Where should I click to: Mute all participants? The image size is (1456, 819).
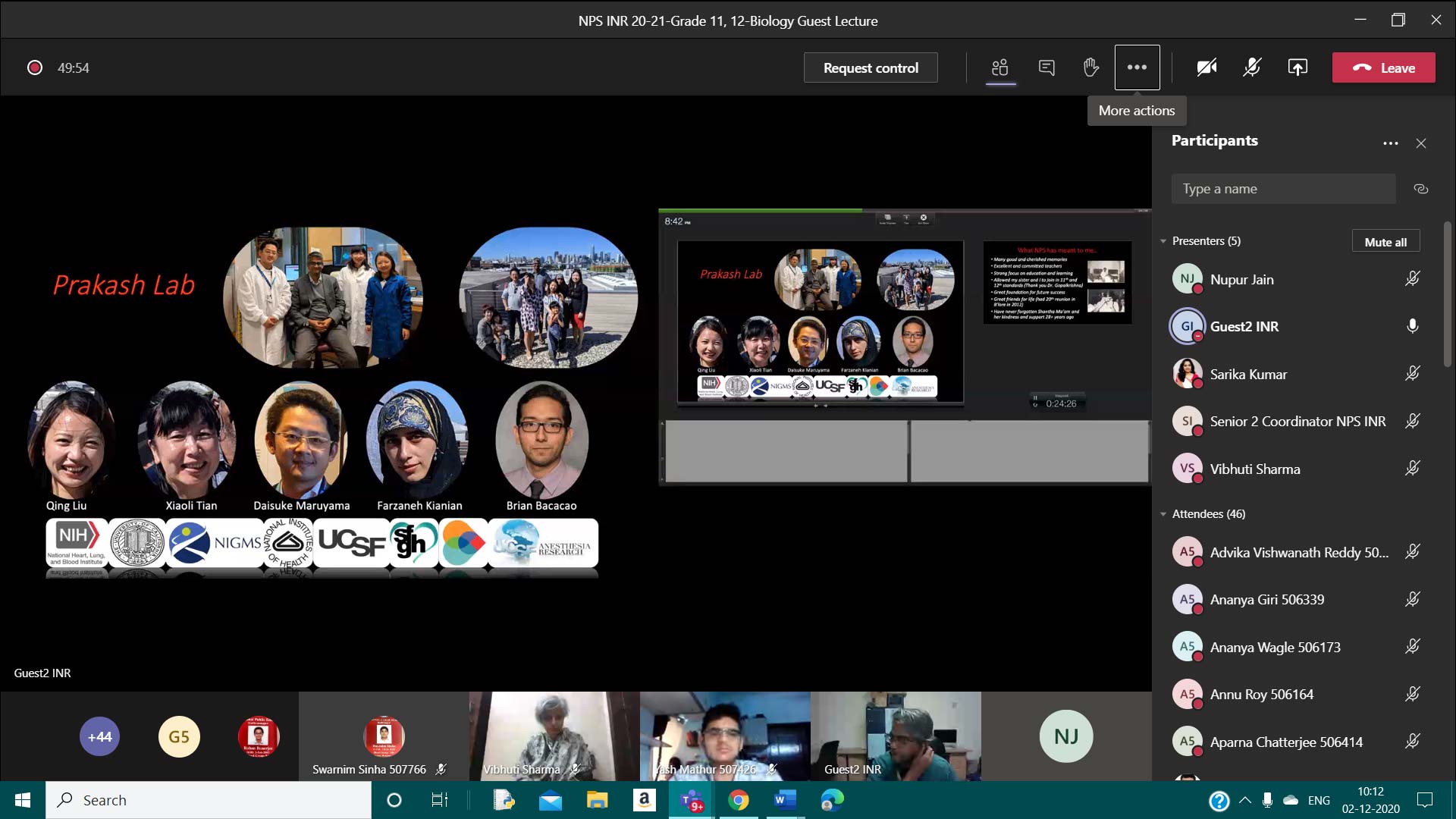[1385, 242]
